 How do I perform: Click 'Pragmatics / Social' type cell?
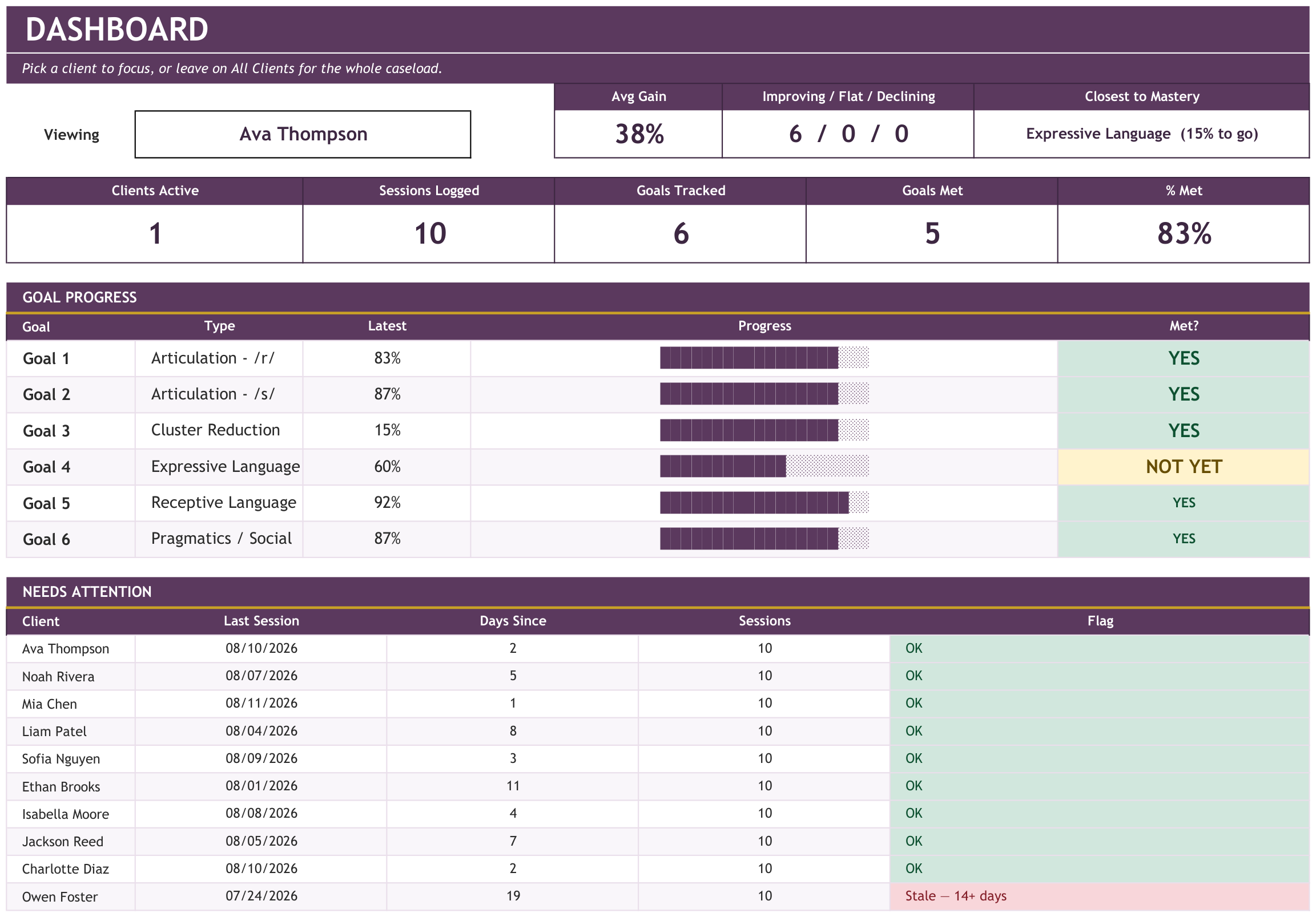pos(219,539)
